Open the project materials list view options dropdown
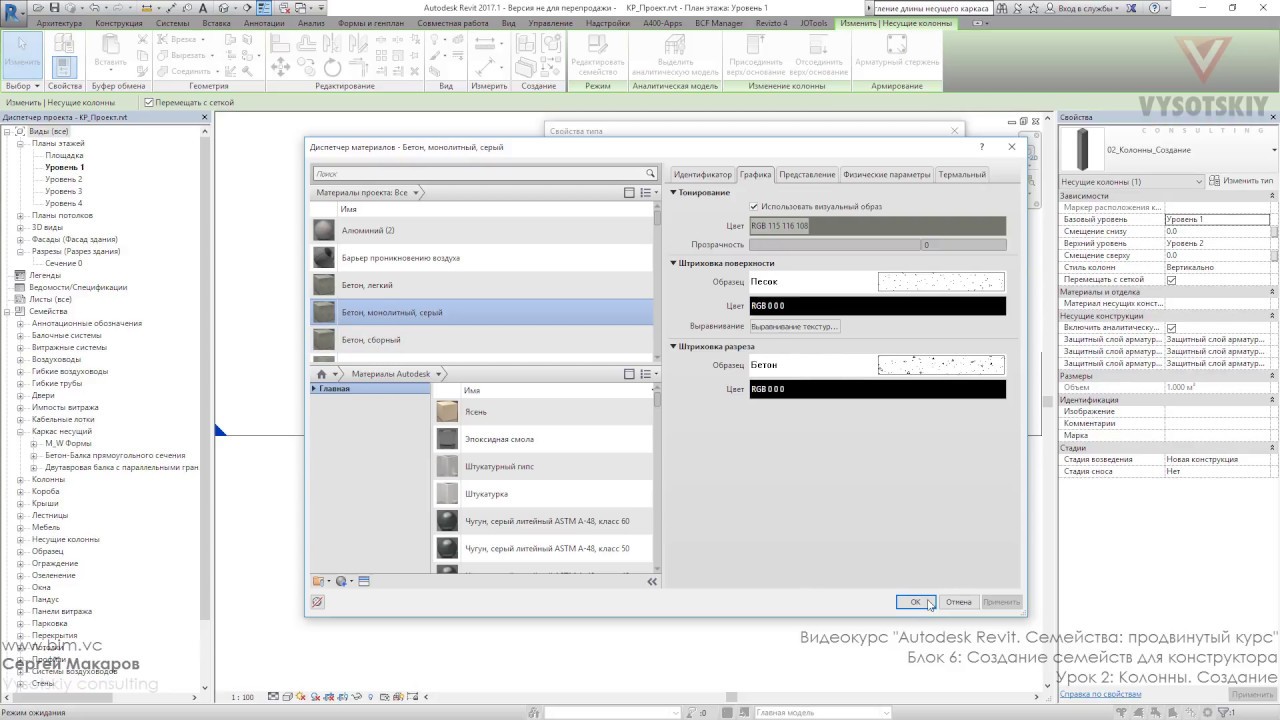 pos(649,192)
